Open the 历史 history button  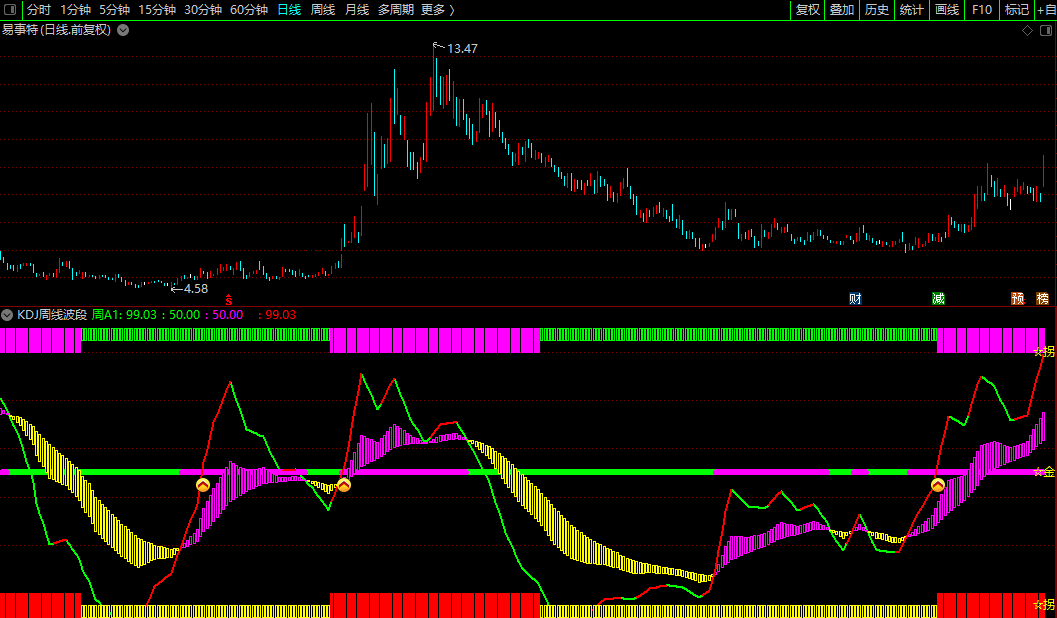click(x=877, y=10)
